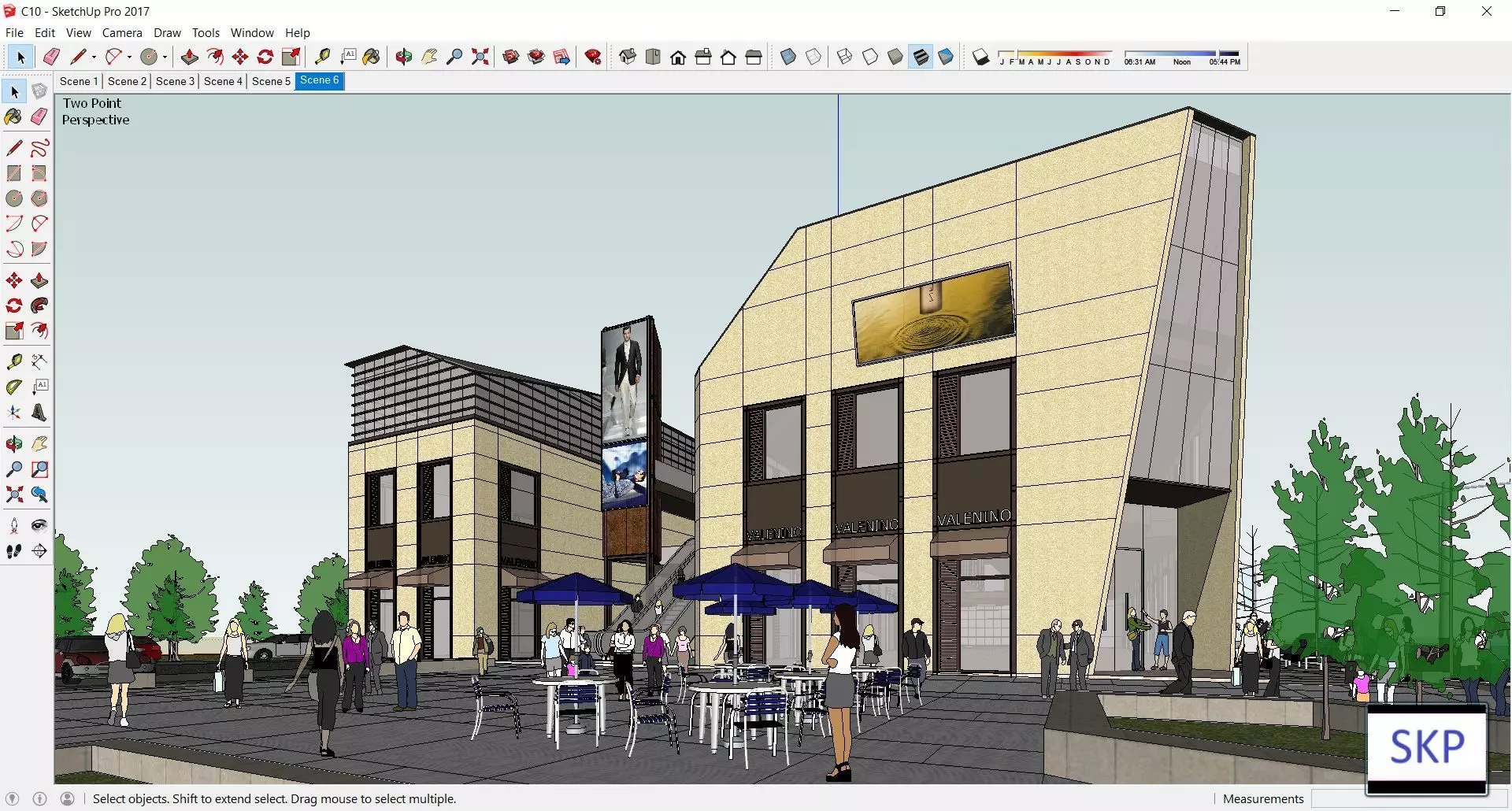Select the Pan hand tool in top toolbar
The height and width of the screenshot is (811, 1512).
429,57
